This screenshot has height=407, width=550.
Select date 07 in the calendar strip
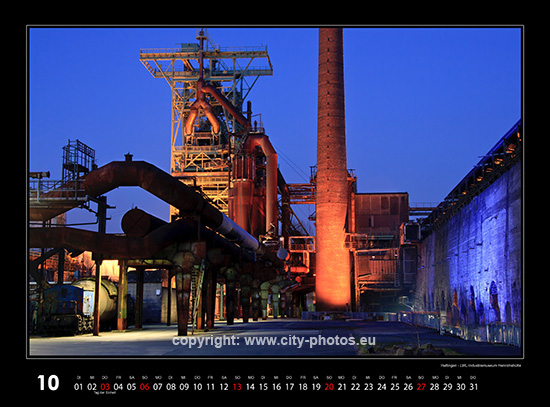[158, 387]
